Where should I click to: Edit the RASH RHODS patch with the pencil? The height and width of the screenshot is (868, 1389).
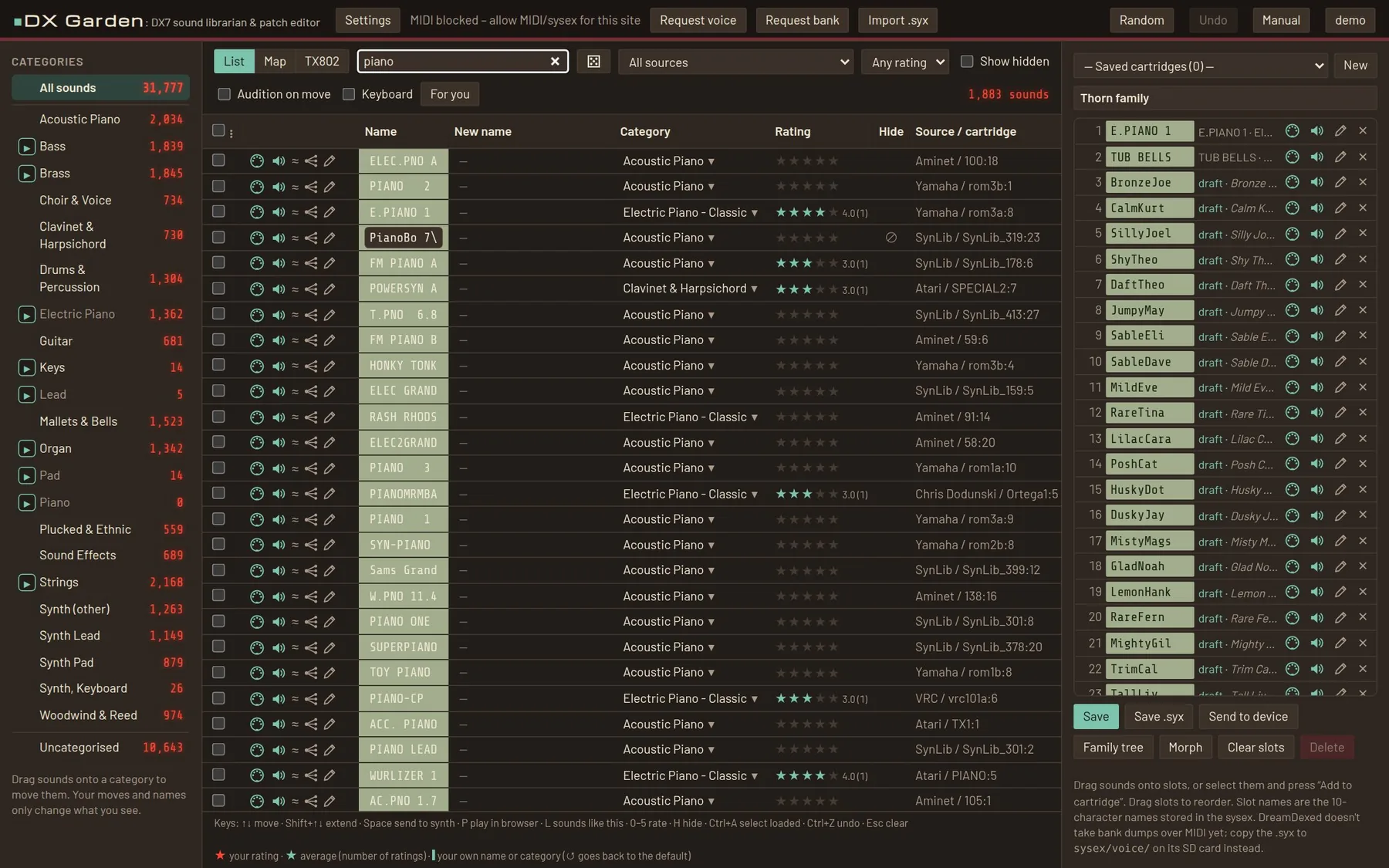coord(330,417)
